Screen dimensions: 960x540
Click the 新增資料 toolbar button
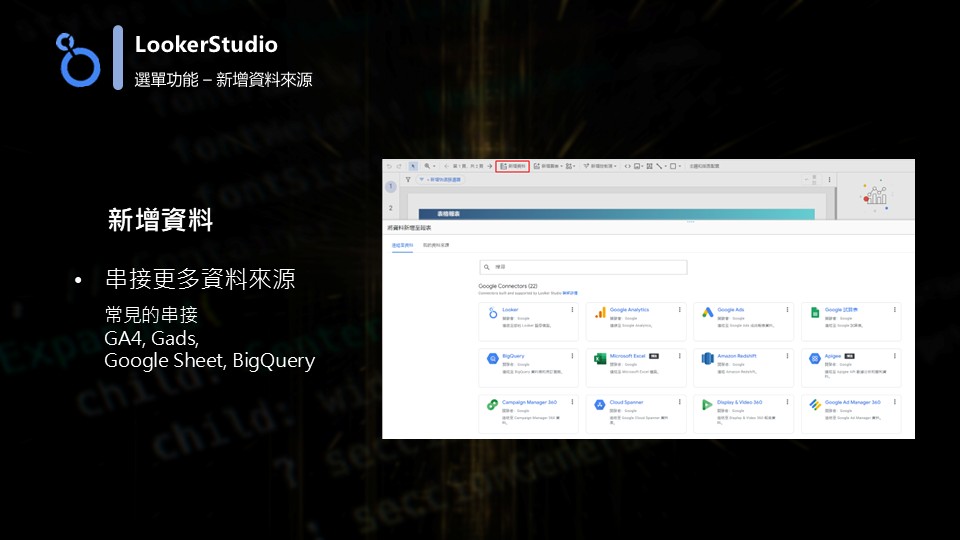[513, 166]
